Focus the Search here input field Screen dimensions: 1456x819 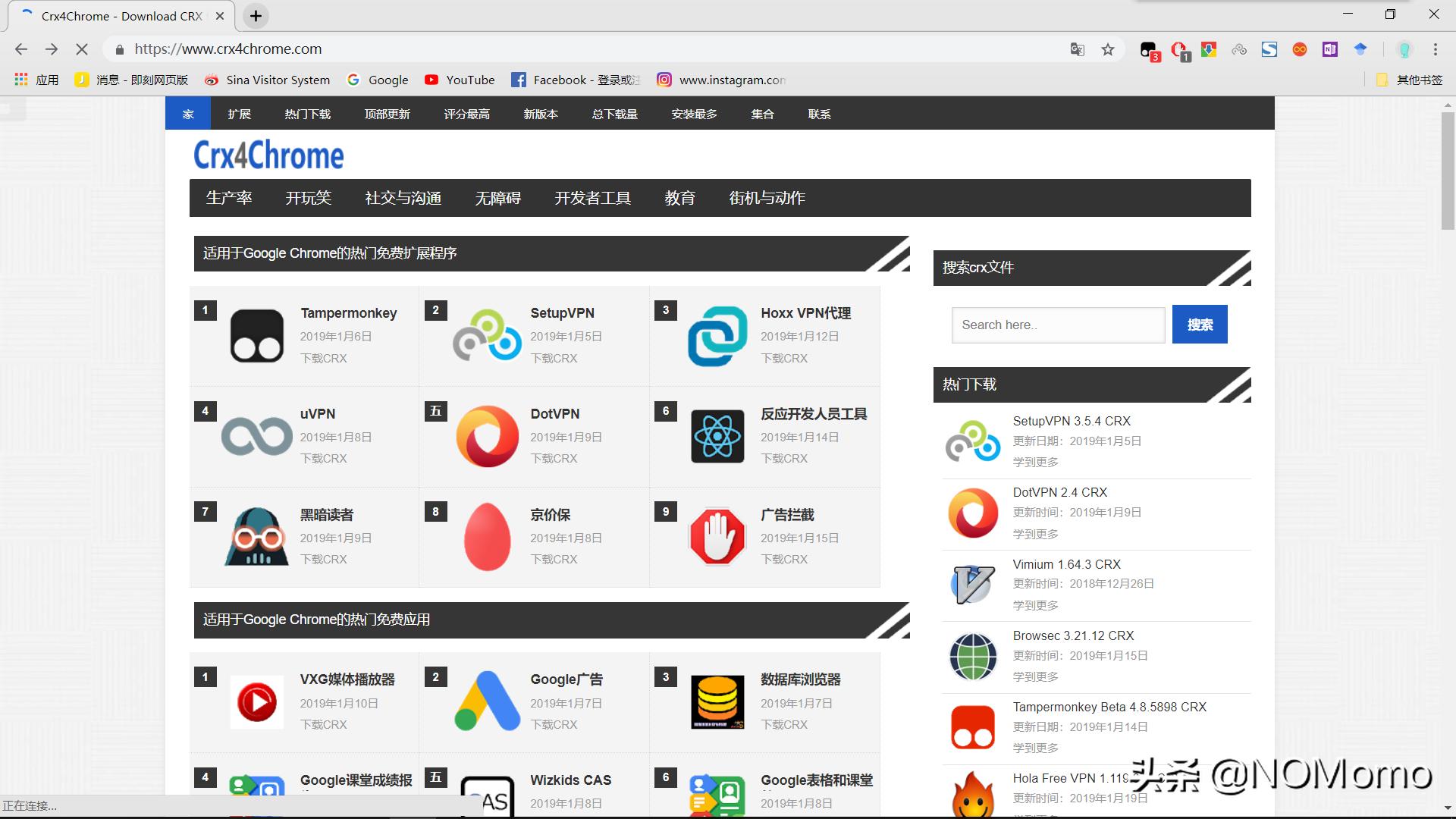click(x=1058, y=325)
